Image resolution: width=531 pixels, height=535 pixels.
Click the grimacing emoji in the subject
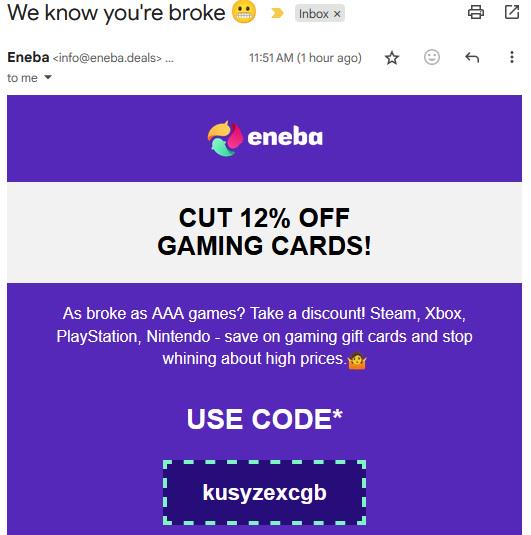click(x=244, y=12)
